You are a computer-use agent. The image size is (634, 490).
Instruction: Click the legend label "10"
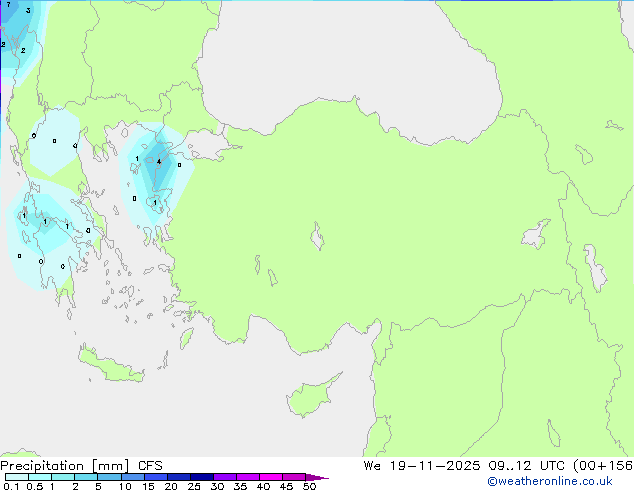click(x=125, y=486)
